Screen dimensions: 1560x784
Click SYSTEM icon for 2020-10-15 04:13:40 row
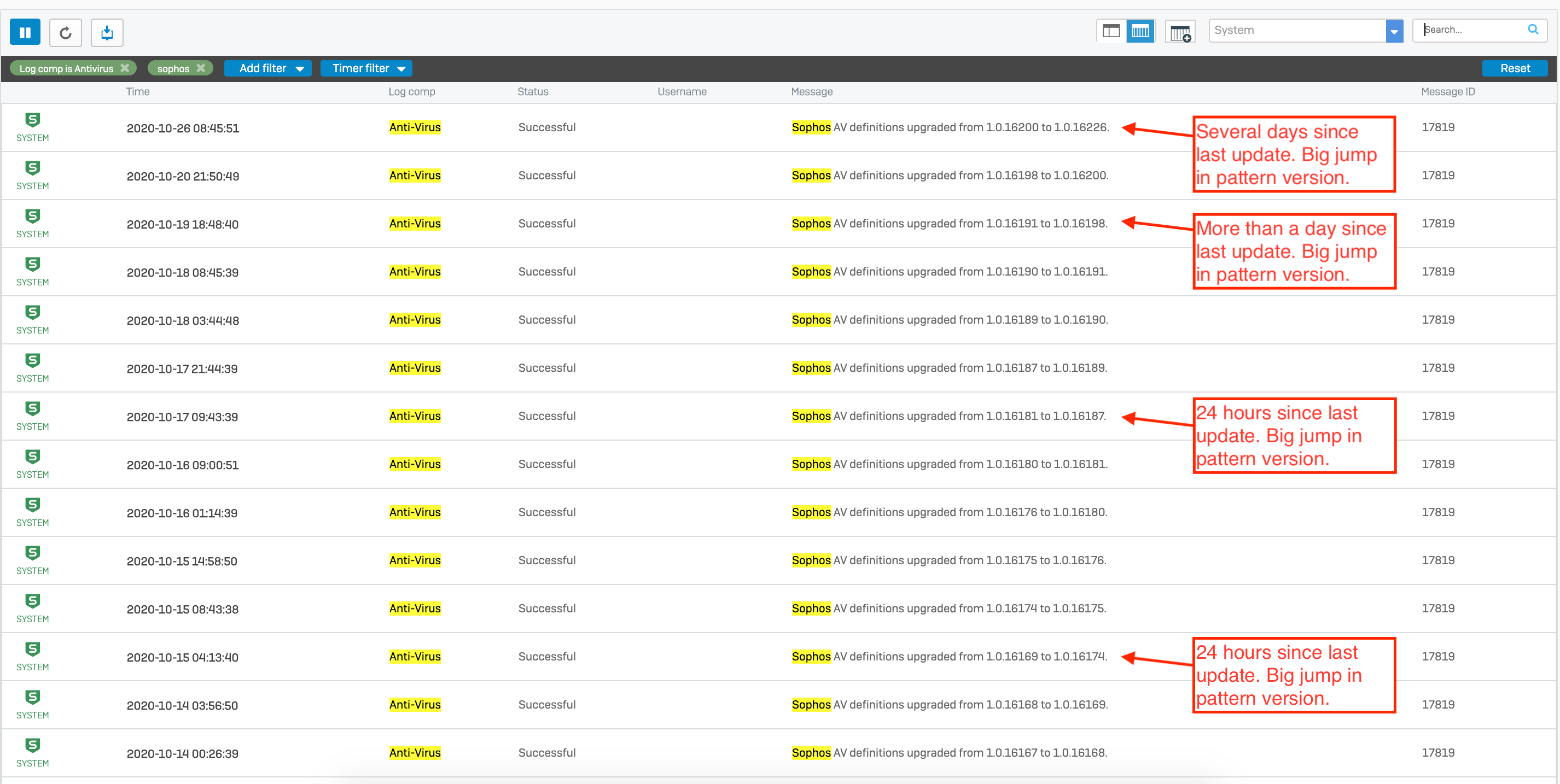click(x=33, y=657)
